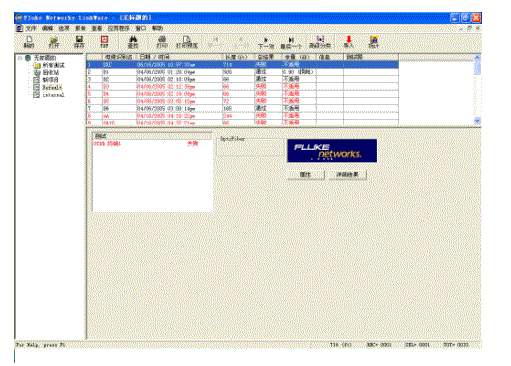Click the down arrow of results scrollbar

point(477,121)
